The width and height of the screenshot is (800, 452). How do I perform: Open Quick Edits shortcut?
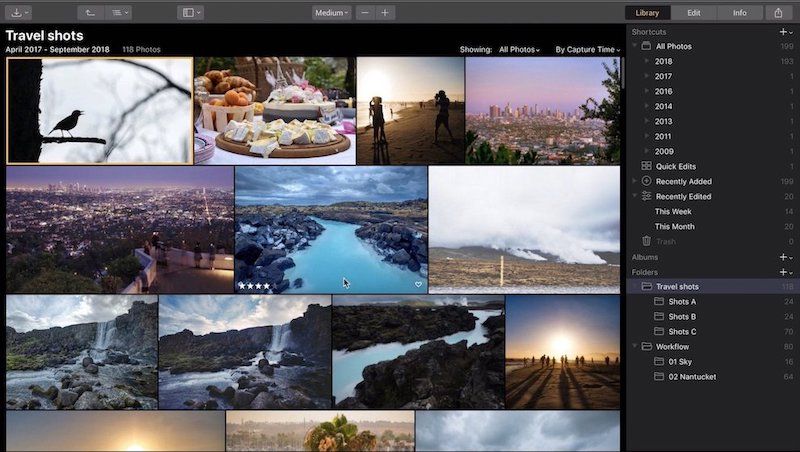coord(675,166)
